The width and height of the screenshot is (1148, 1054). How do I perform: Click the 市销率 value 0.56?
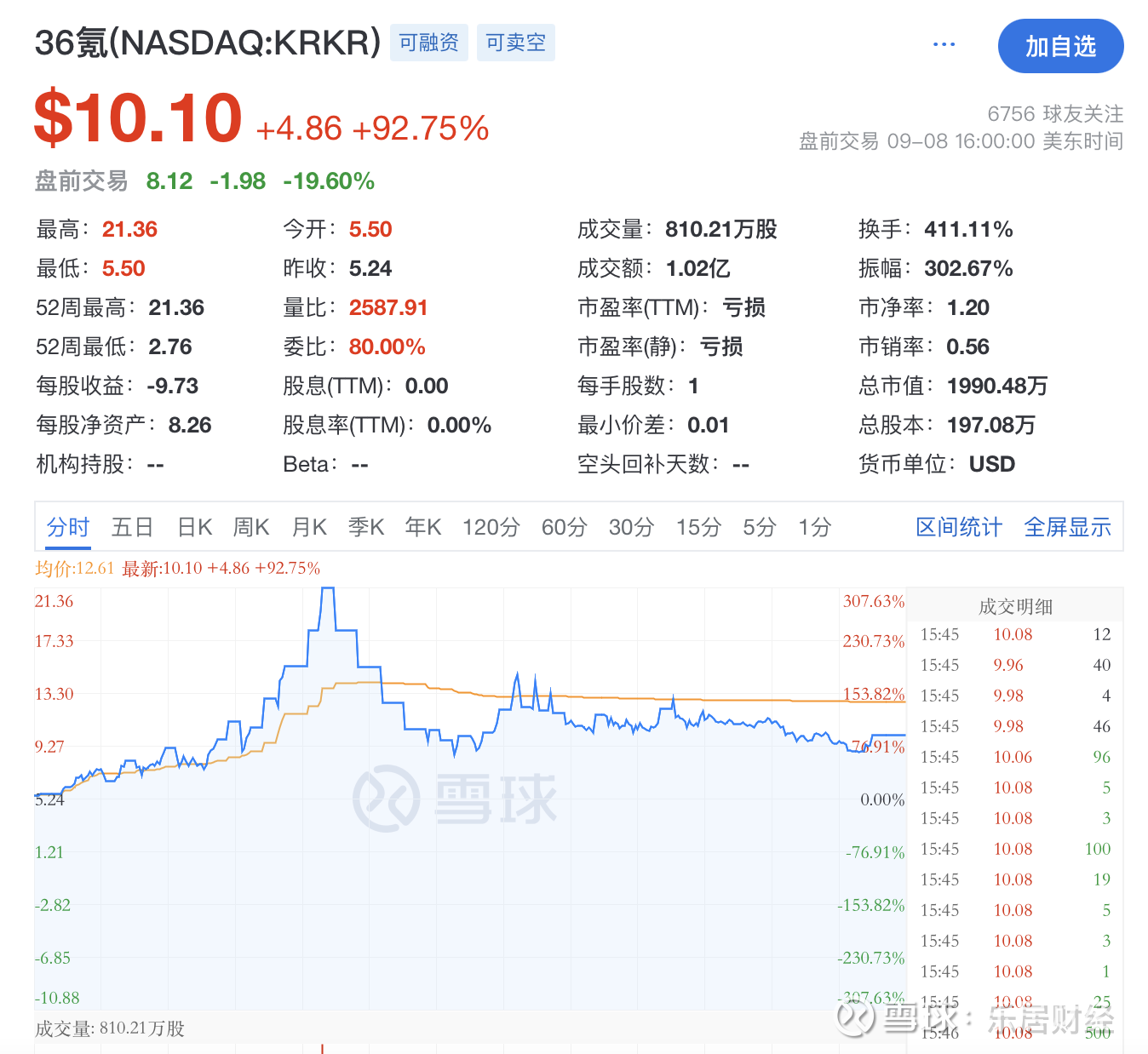click(968, 347)
